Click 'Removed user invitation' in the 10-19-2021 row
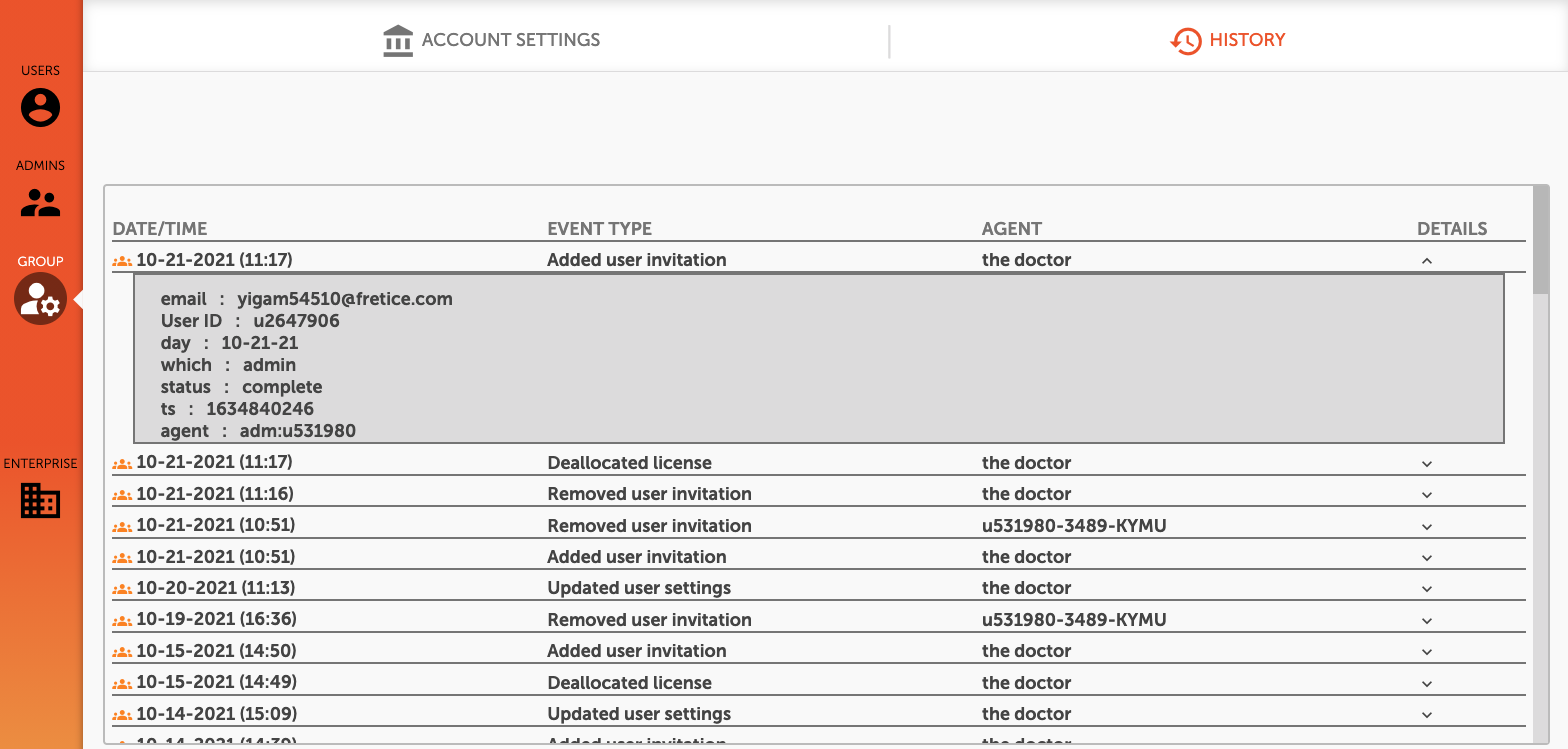The width and height of the screenshot is (1568, 749). point(650,620)
